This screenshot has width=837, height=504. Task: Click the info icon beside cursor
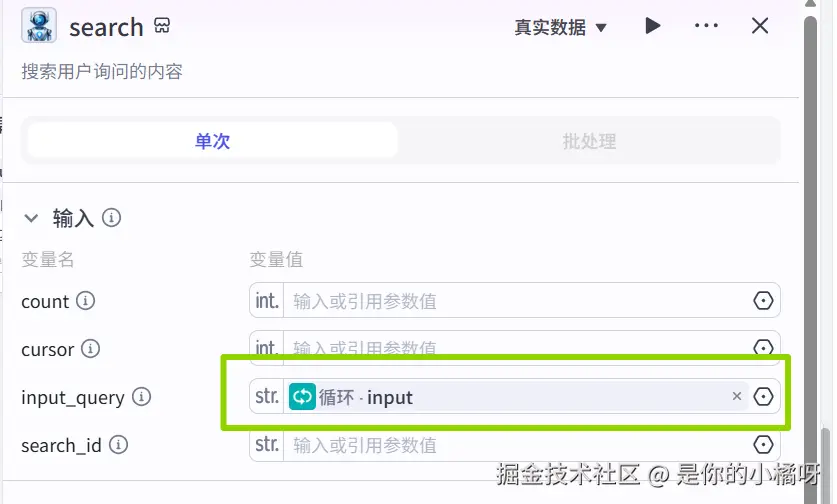90,349
